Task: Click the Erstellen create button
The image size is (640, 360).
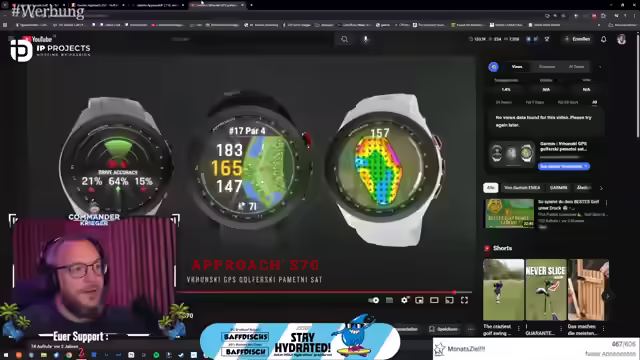Action: click(578, 39)
